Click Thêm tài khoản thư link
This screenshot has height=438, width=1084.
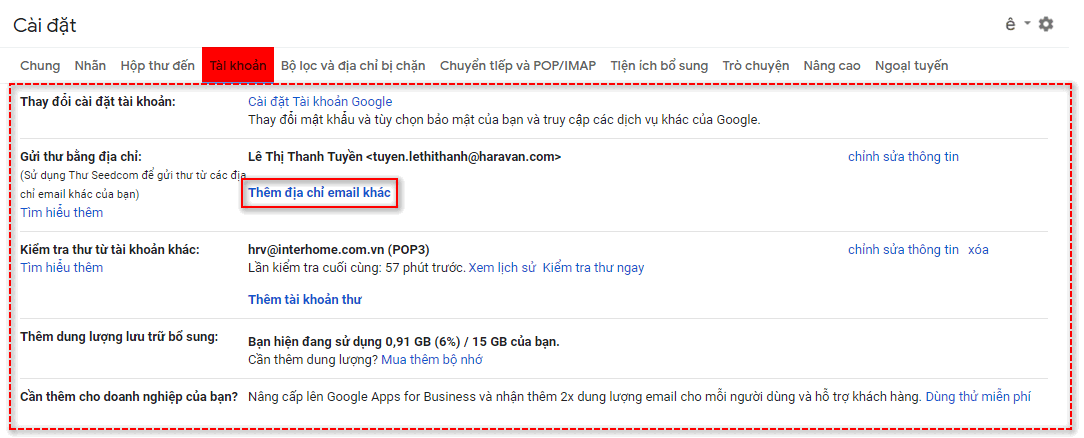(x=305, y=300)
